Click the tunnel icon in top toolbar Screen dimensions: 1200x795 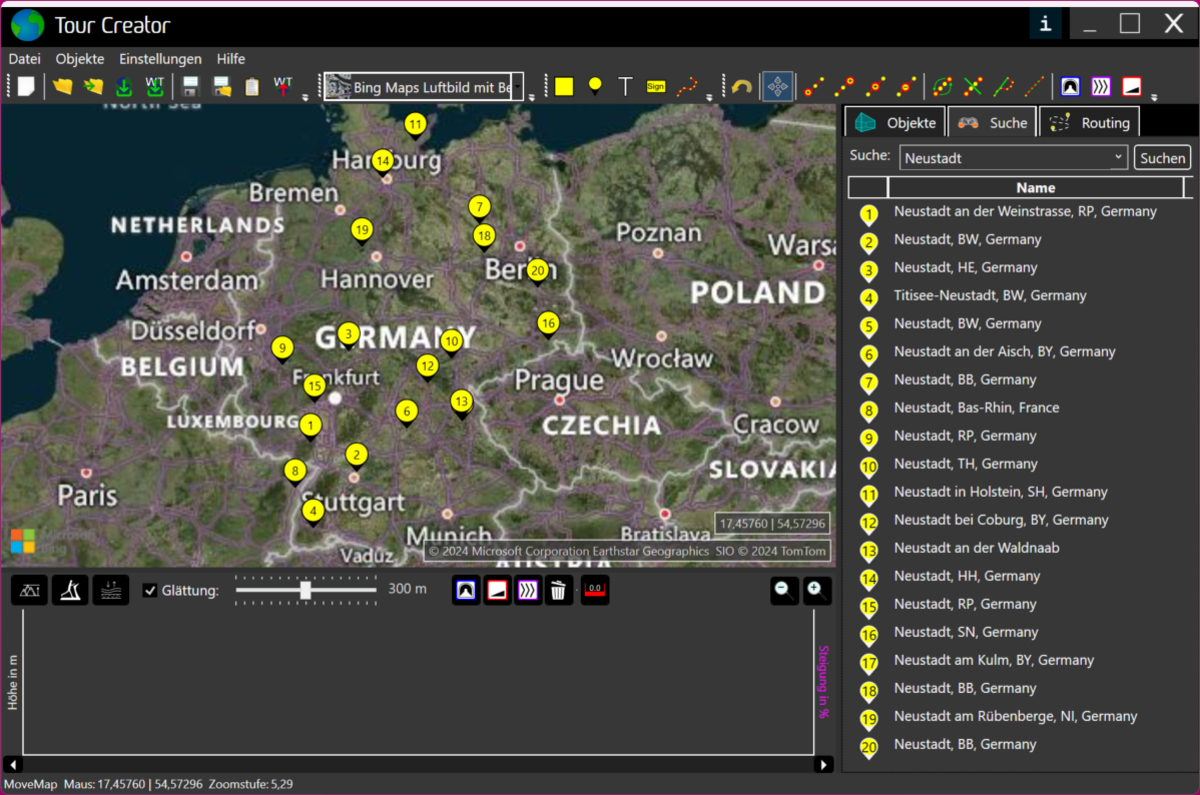point(1071,87)
